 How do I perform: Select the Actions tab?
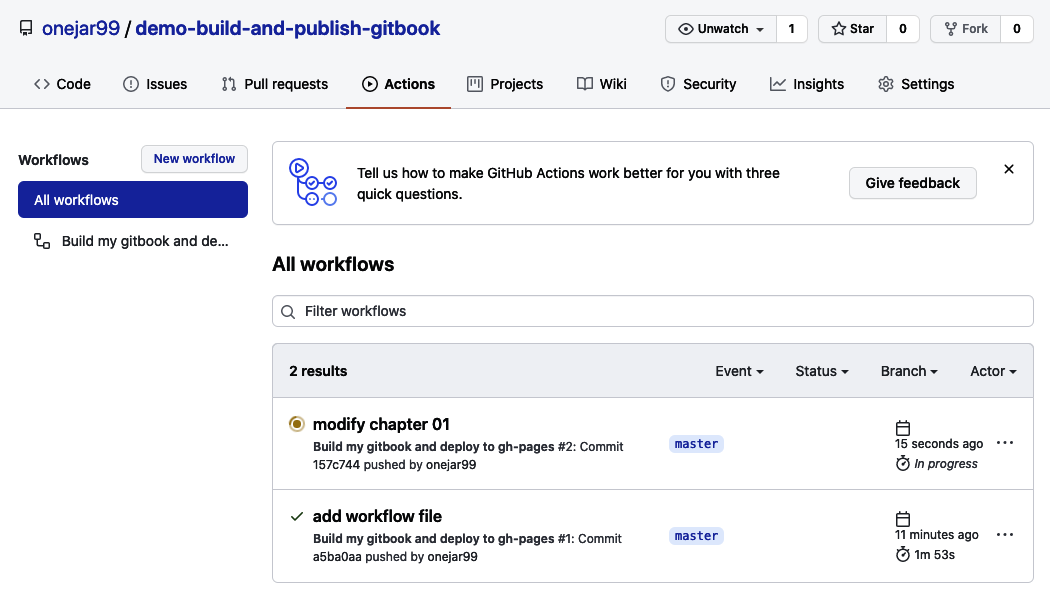tap(398, 84)
